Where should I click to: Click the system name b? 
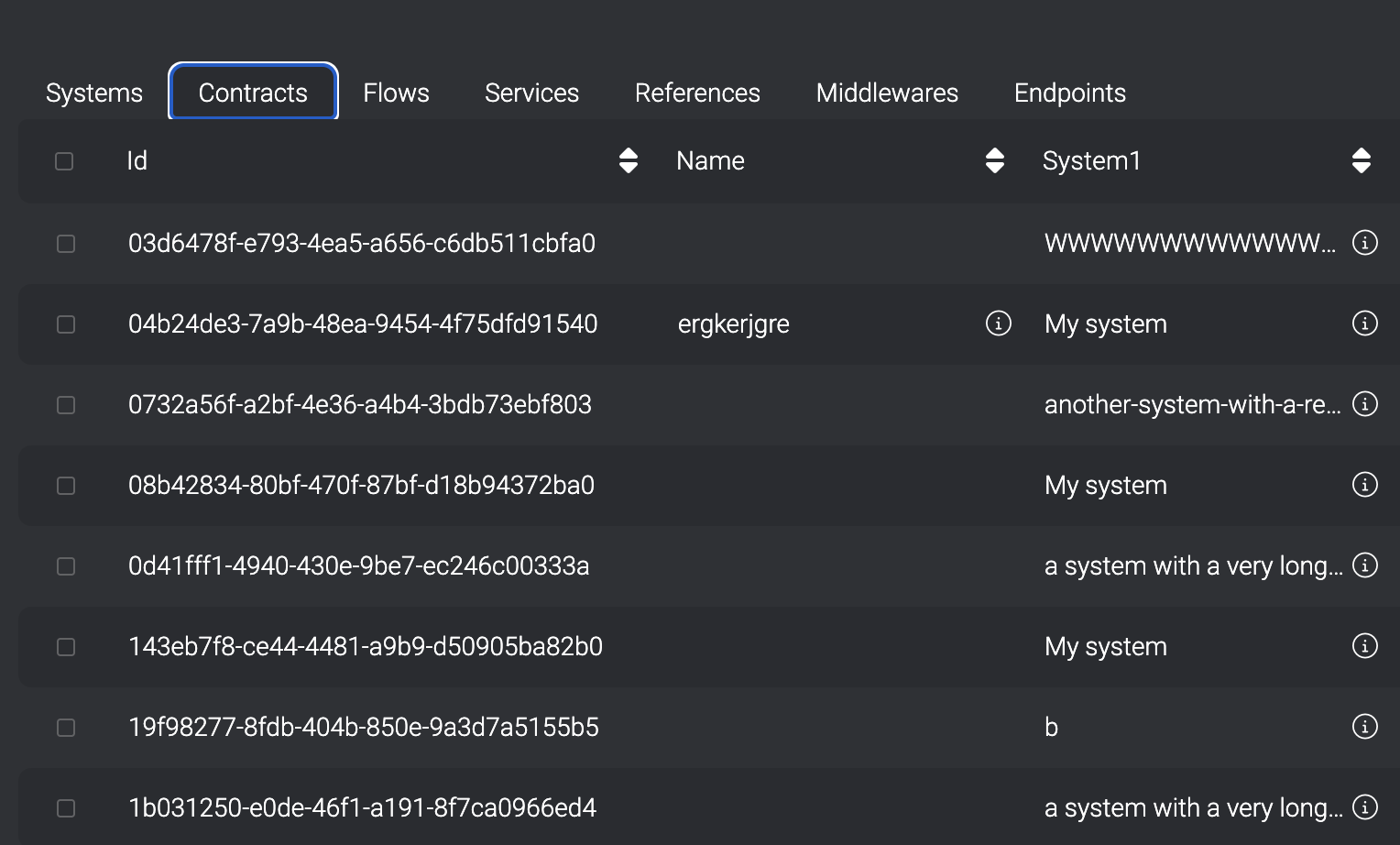1052,727
